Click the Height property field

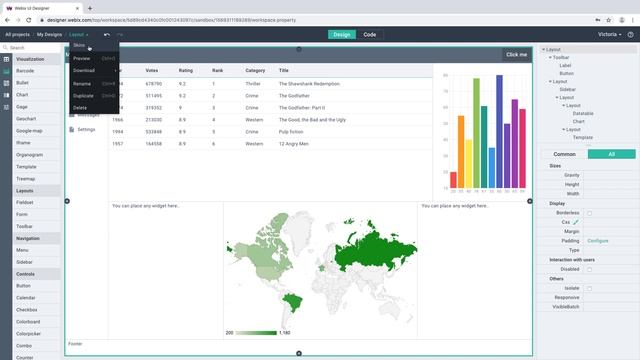610,184
